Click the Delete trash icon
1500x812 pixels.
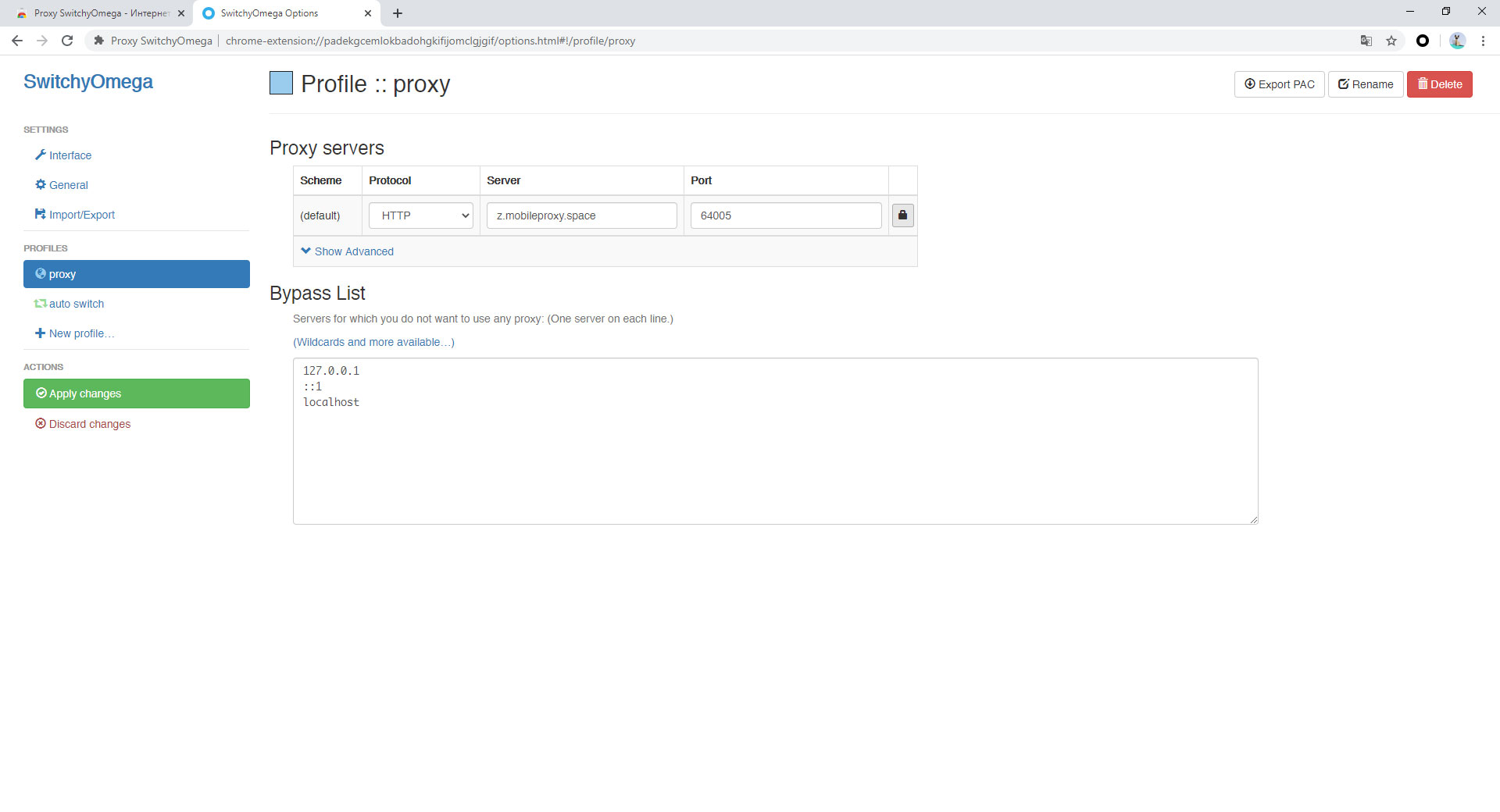pyautogui.click(x=1422, y=84)
